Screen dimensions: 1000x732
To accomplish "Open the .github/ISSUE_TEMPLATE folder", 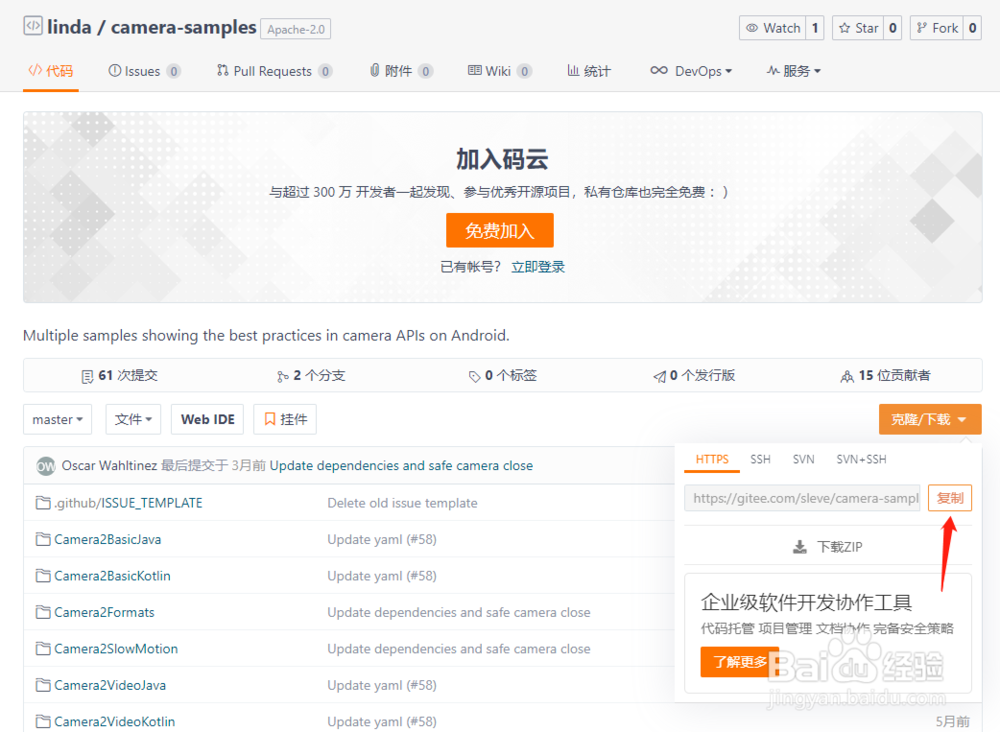I will [128, 503].
